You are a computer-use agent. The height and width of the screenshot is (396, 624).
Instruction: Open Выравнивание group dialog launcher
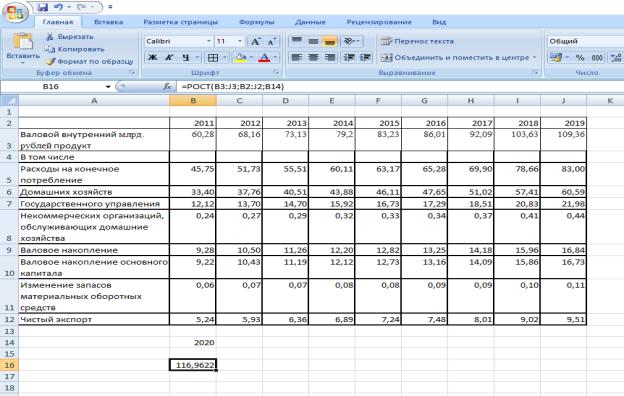(x=535, y=72)
